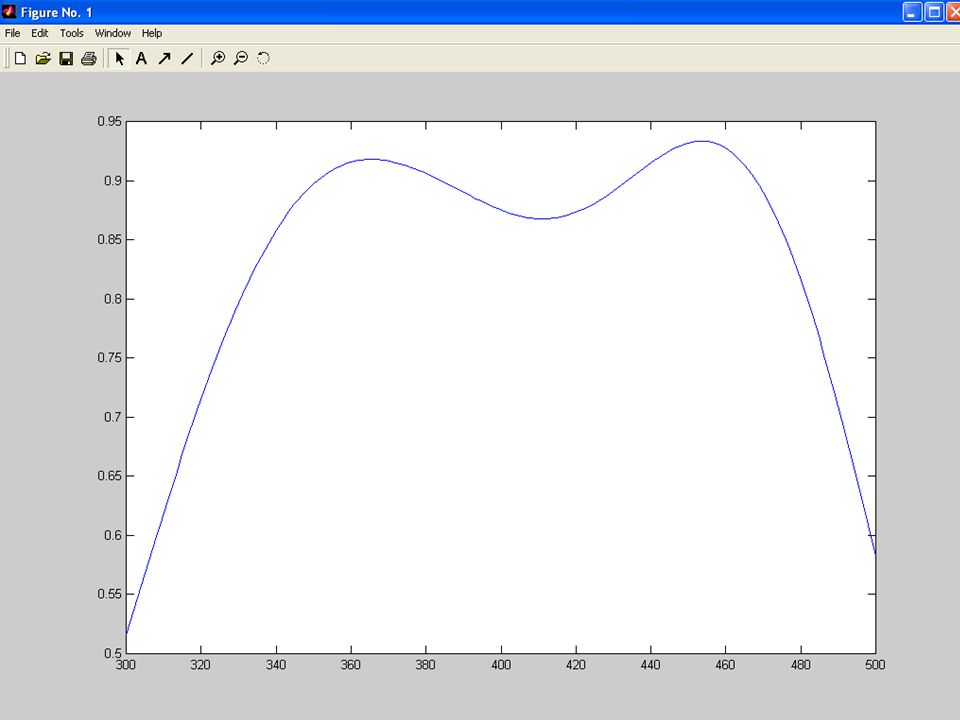The width and height of the screenshot is (960, 720).
Task: Minimize the Figure No. 1 window
Action: coord(912,12)
